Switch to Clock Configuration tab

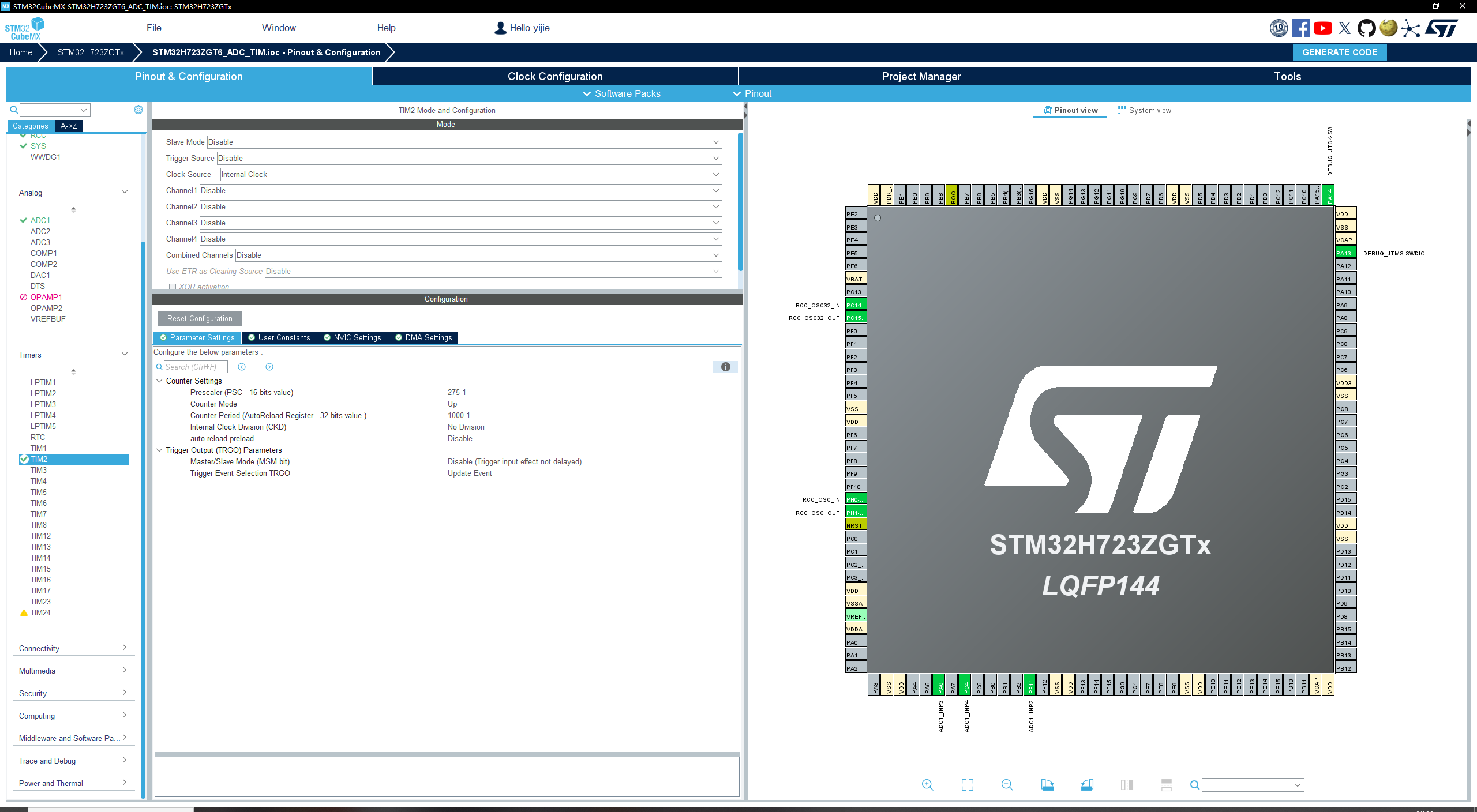pyautogui.click(x=555, y=76)
